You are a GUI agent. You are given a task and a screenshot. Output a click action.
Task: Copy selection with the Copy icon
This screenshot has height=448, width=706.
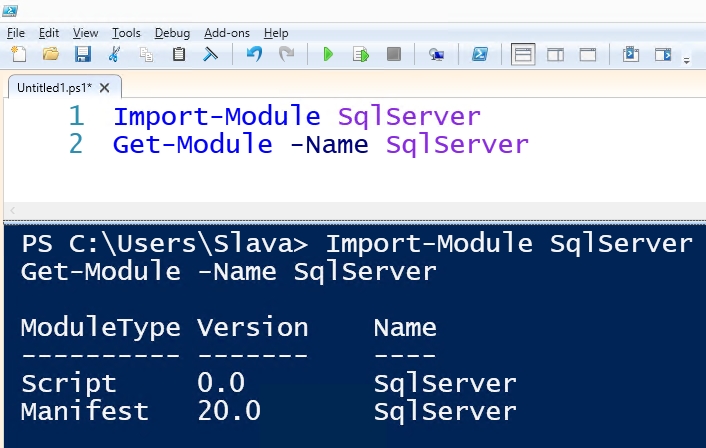pos(146,54)
